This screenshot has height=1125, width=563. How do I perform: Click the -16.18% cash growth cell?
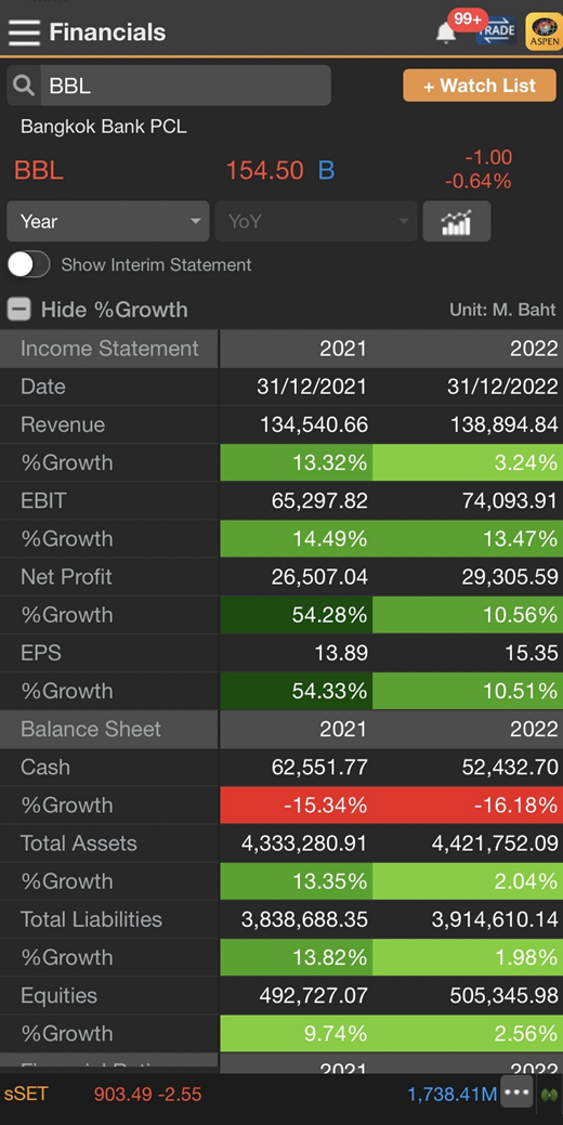pos(467,805)
